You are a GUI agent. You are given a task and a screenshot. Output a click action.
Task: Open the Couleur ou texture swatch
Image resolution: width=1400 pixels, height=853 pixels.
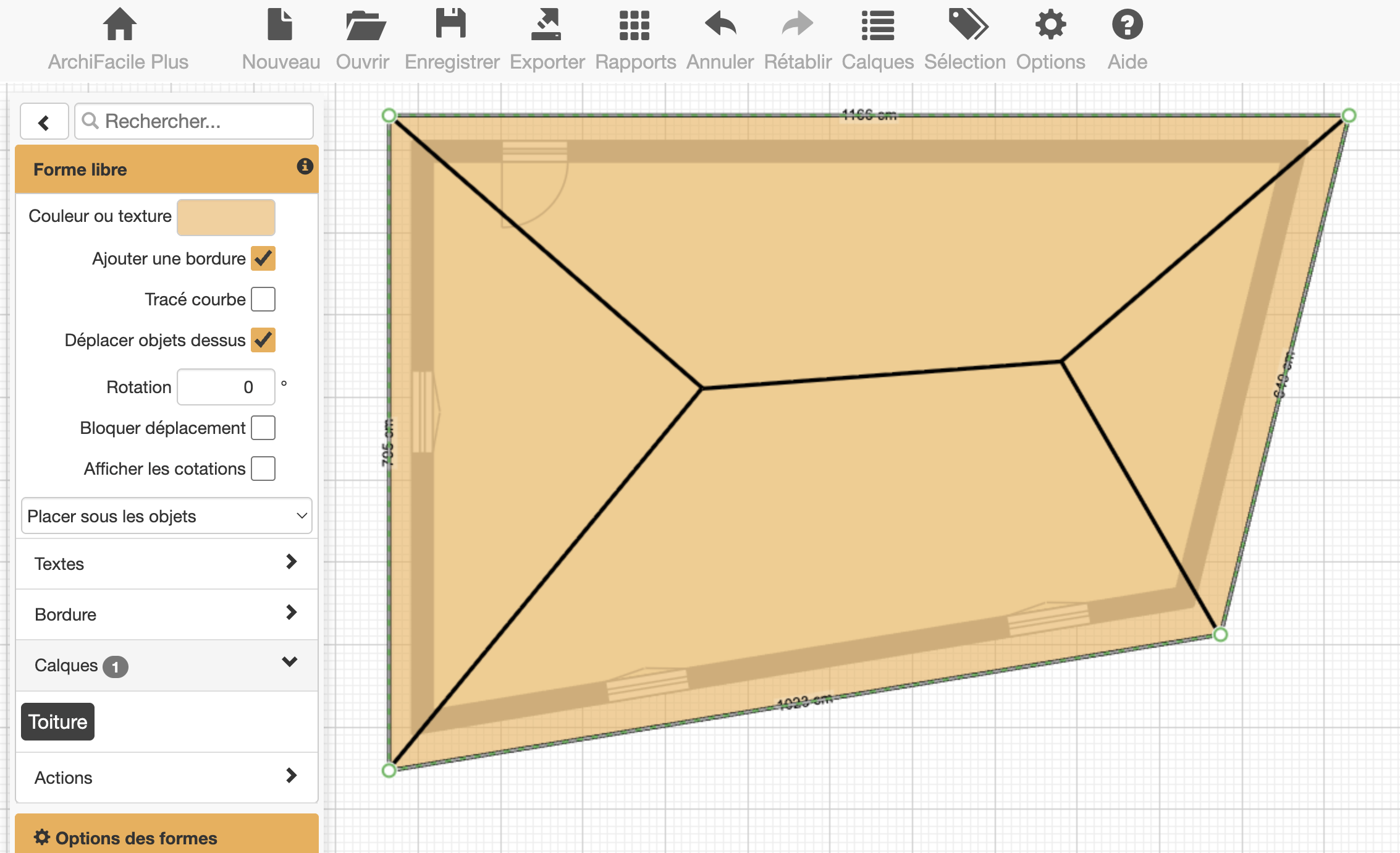[226, 217]
